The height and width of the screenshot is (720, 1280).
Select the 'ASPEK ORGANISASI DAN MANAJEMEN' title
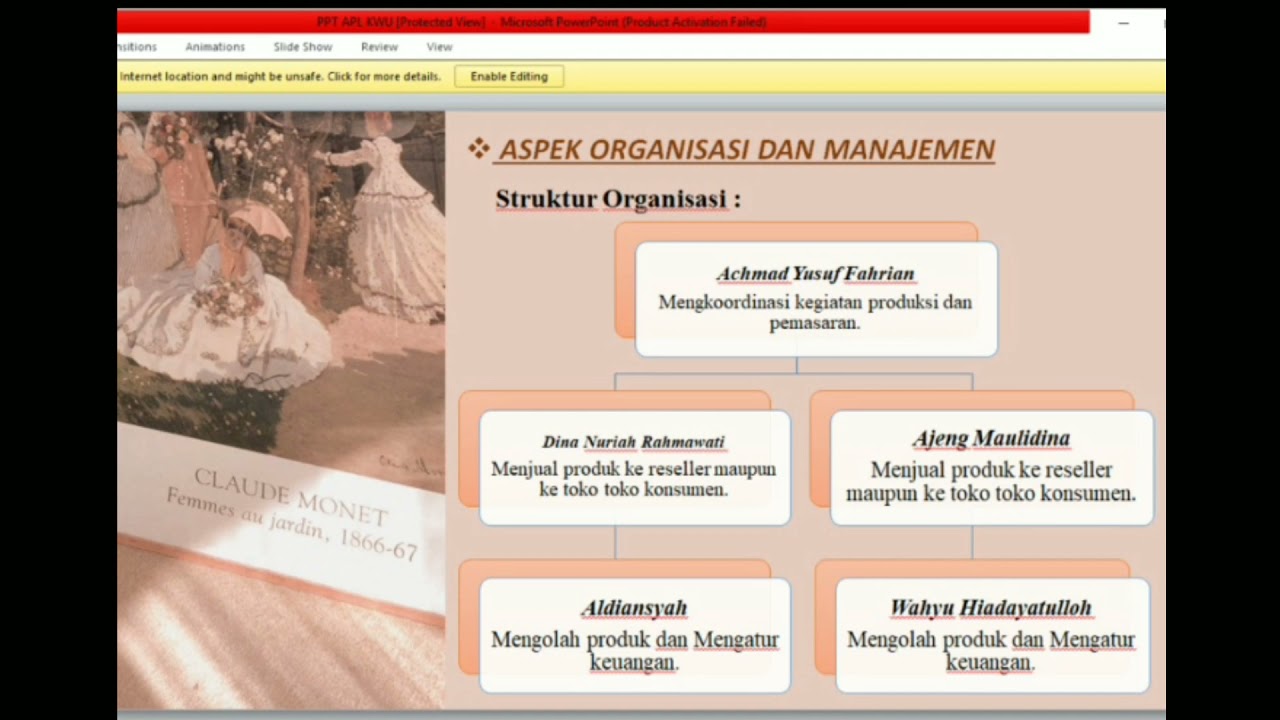pyautogui.click(x=746, y=150)
